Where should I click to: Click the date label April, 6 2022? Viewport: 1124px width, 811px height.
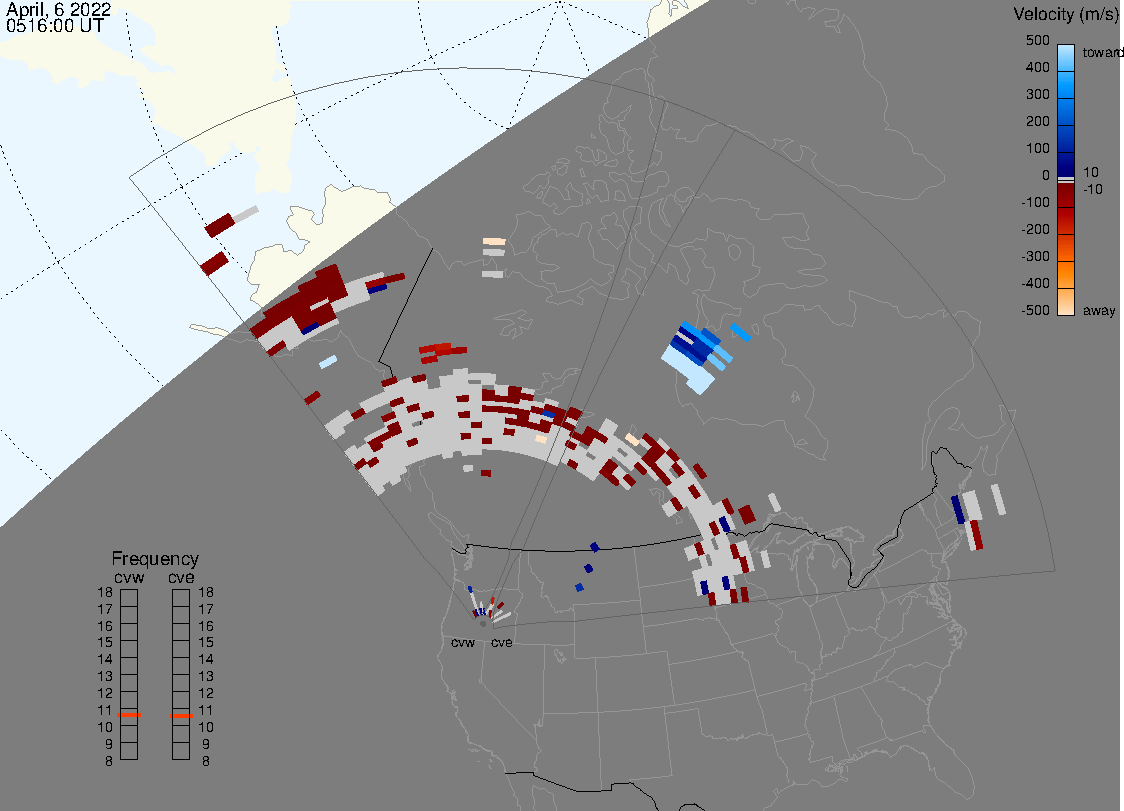(x=58, y=9)
